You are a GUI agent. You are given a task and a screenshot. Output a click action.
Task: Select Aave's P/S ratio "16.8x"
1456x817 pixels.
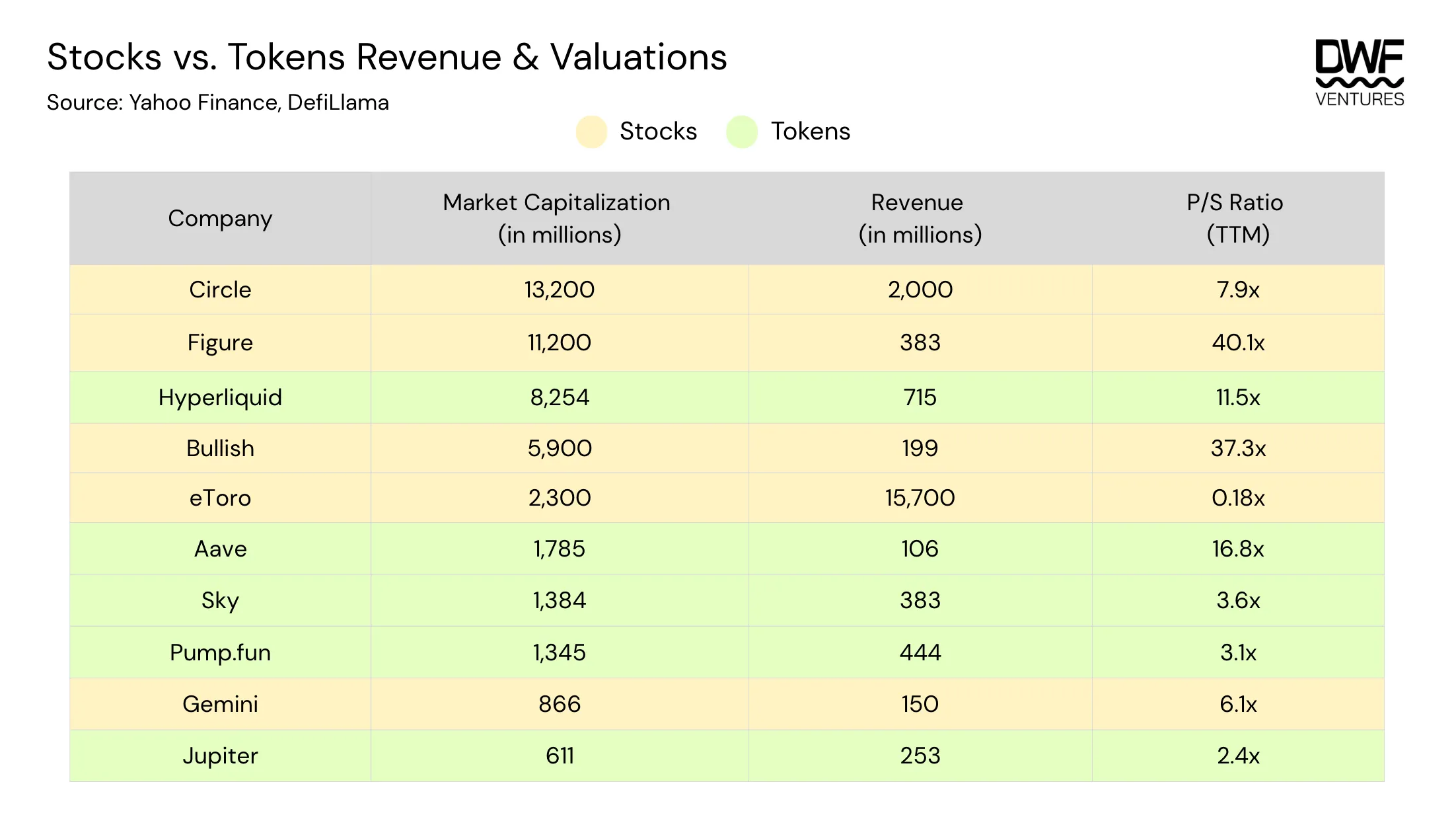pyautogui.click(x=1238, y=549)
